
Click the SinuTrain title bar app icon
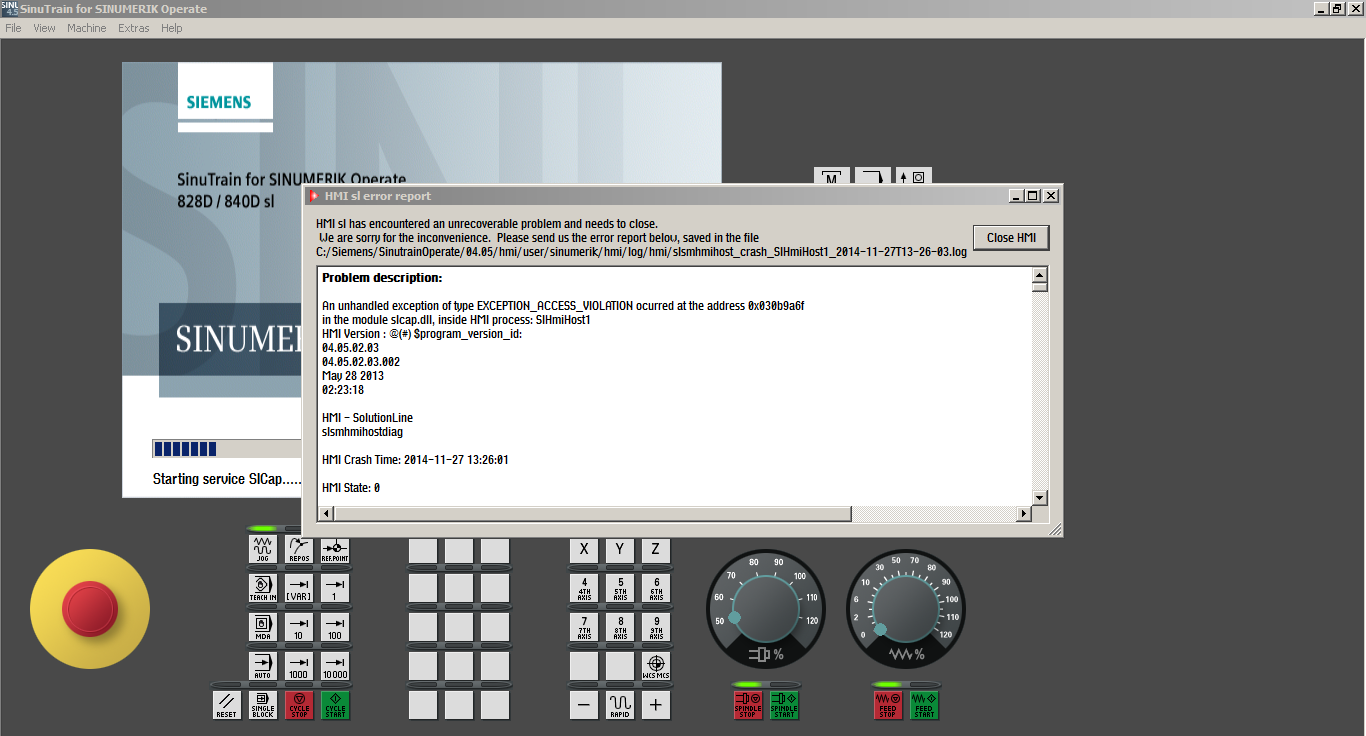(x=9, y=8)
